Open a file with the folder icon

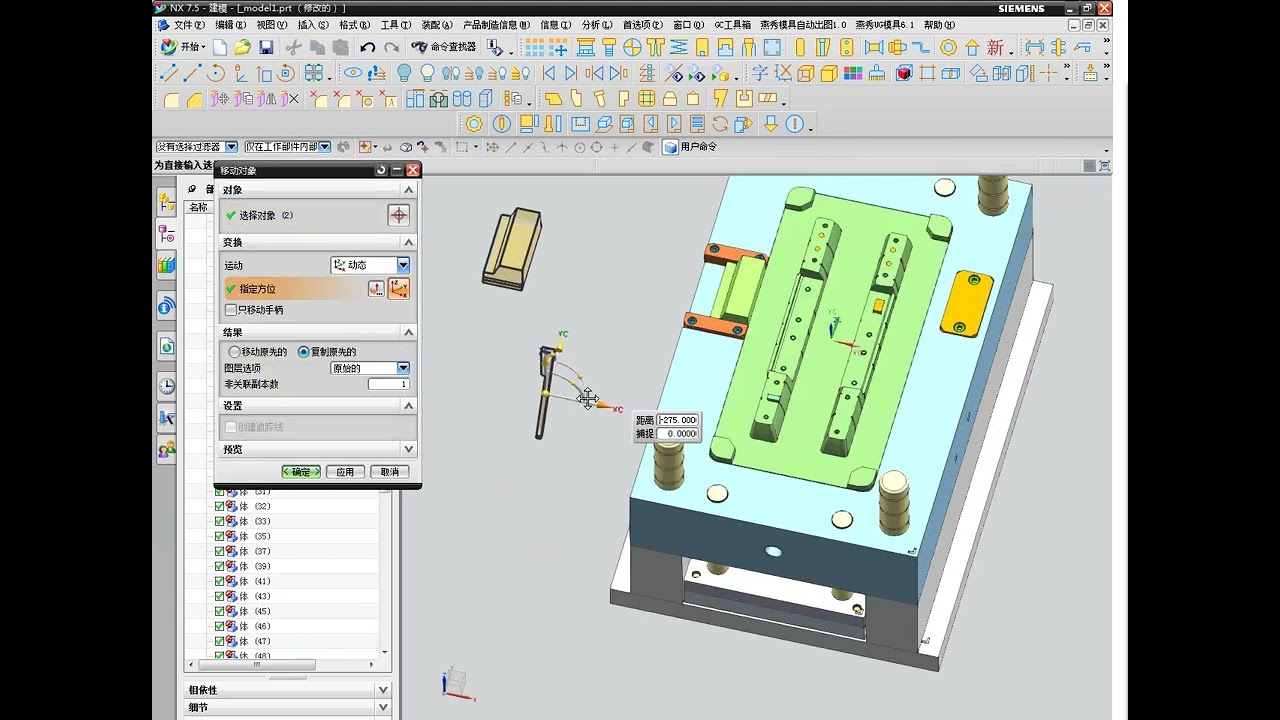243,47
